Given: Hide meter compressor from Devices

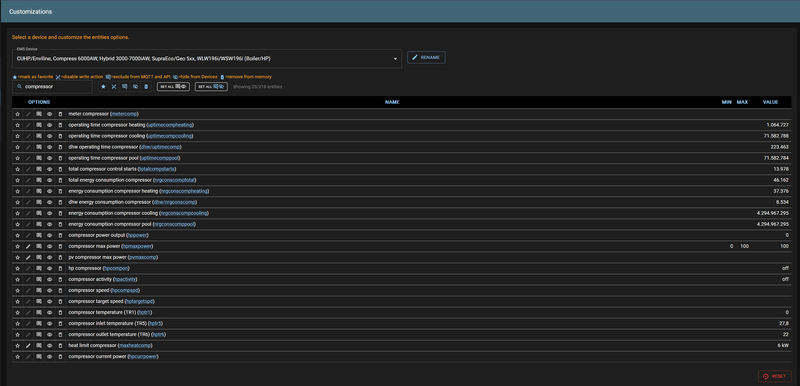Looking at the screenshot, I should point(49,114).
